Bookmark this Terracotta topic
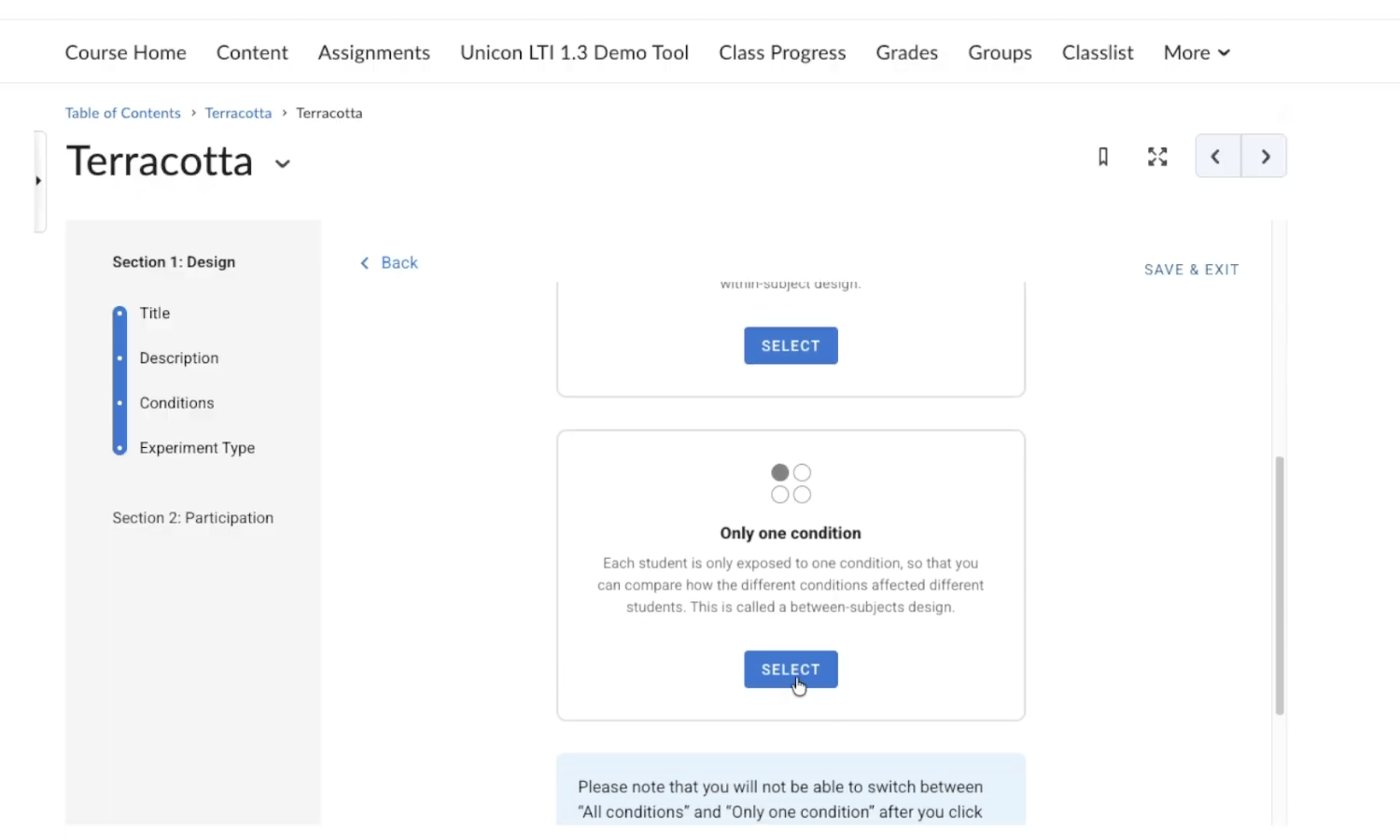1400x840 pixels. coord(1102,157)
